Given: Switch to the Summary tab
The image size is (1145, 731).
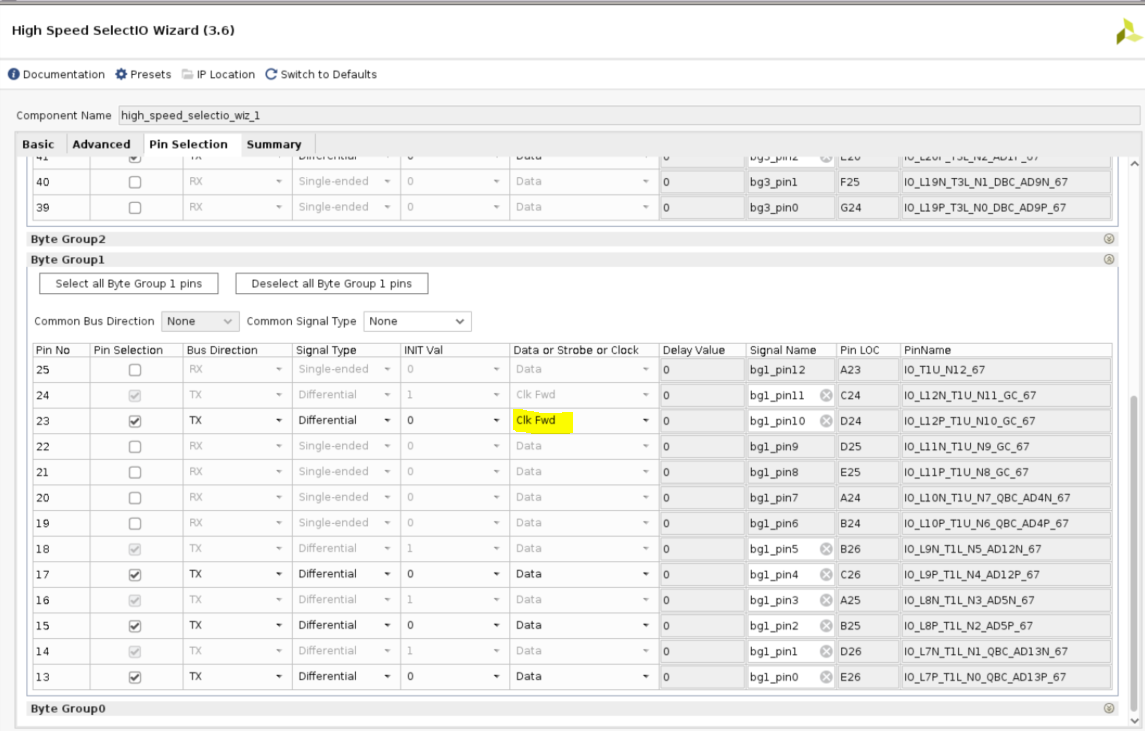Looking at the screenshot, I should click(x=274, y=145).
